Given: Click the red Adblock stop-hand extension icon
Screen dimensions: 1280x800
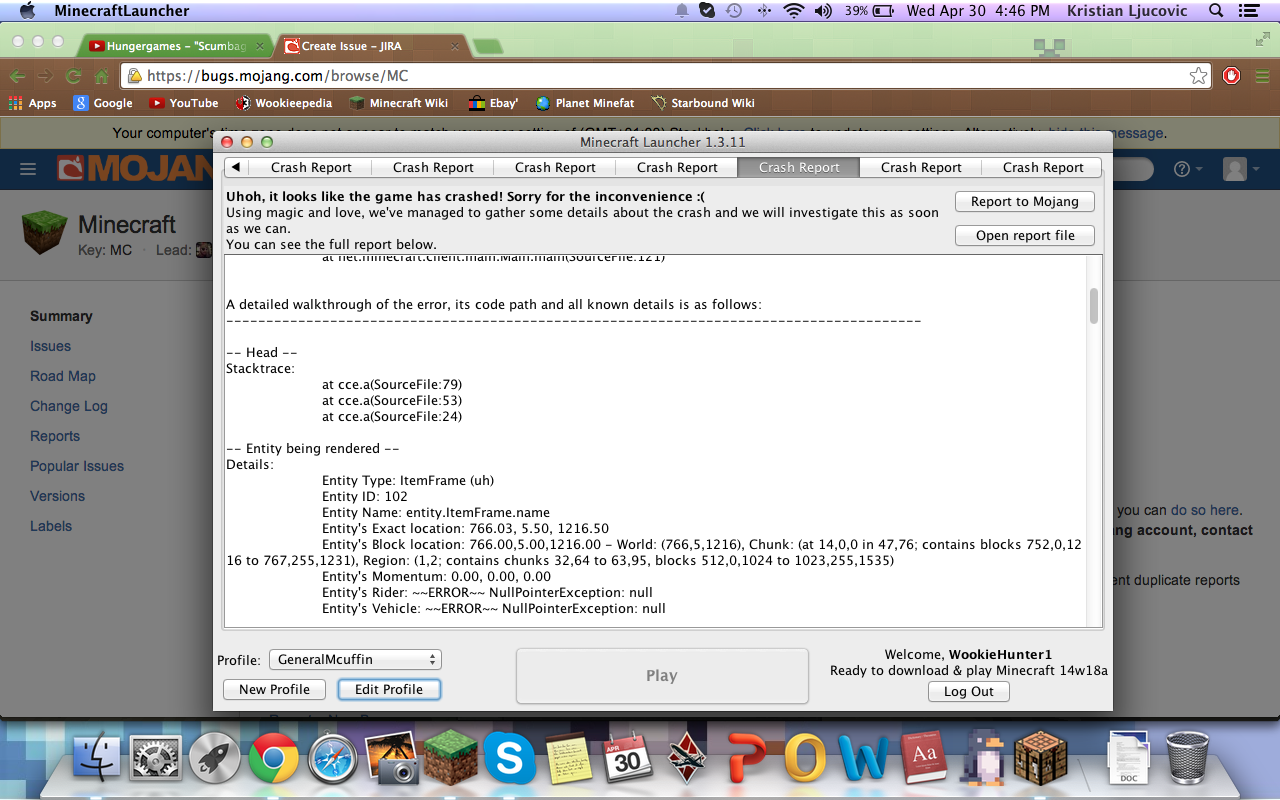Looking at the screenshot, I should [1232, 76].
